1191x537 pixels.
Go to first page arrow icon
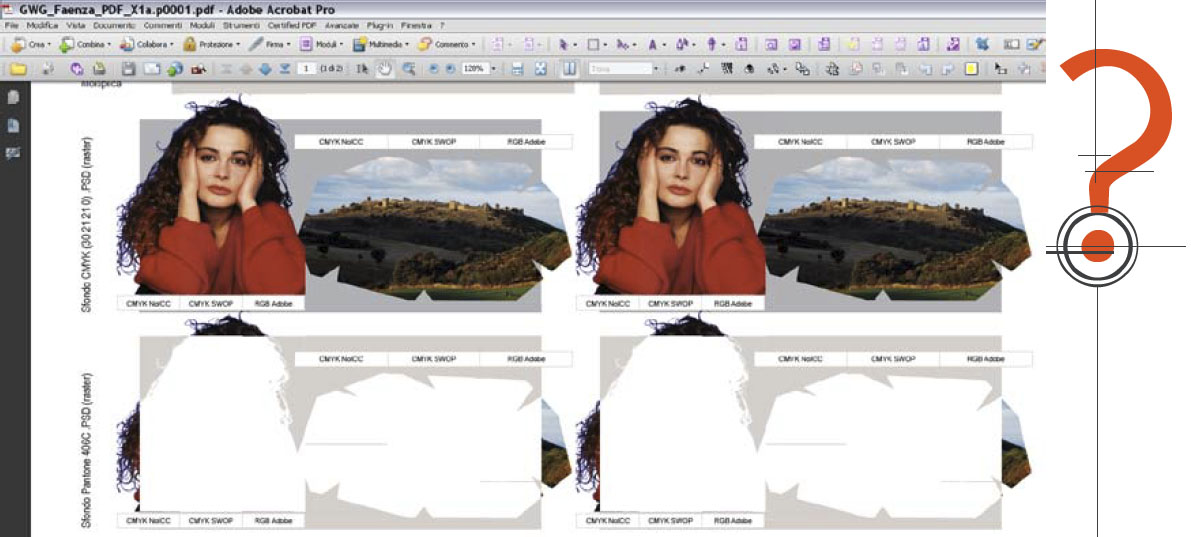pos(226,69)
